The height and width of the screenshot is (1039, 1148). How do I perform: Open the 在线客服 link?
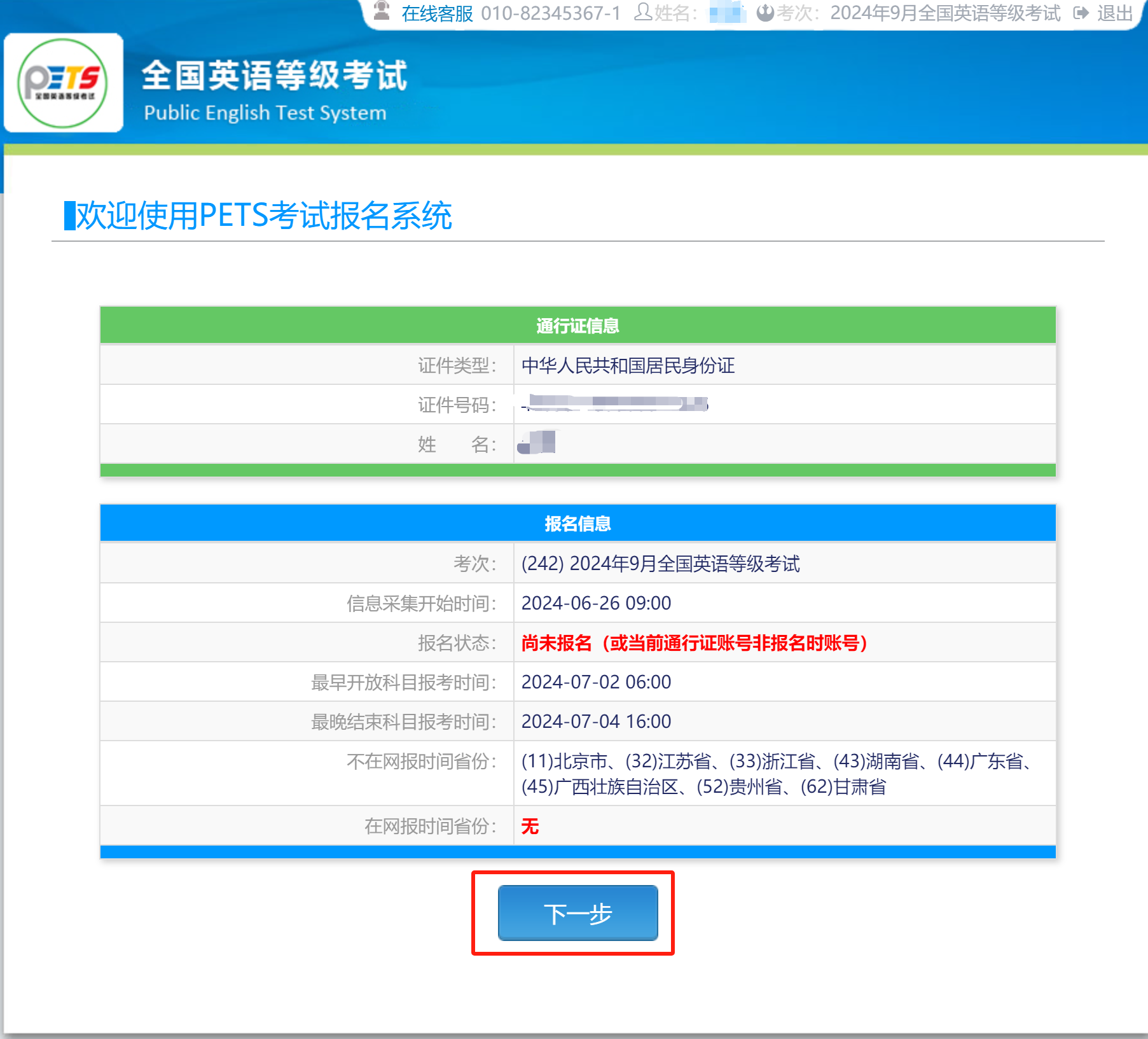click(437, 13)
